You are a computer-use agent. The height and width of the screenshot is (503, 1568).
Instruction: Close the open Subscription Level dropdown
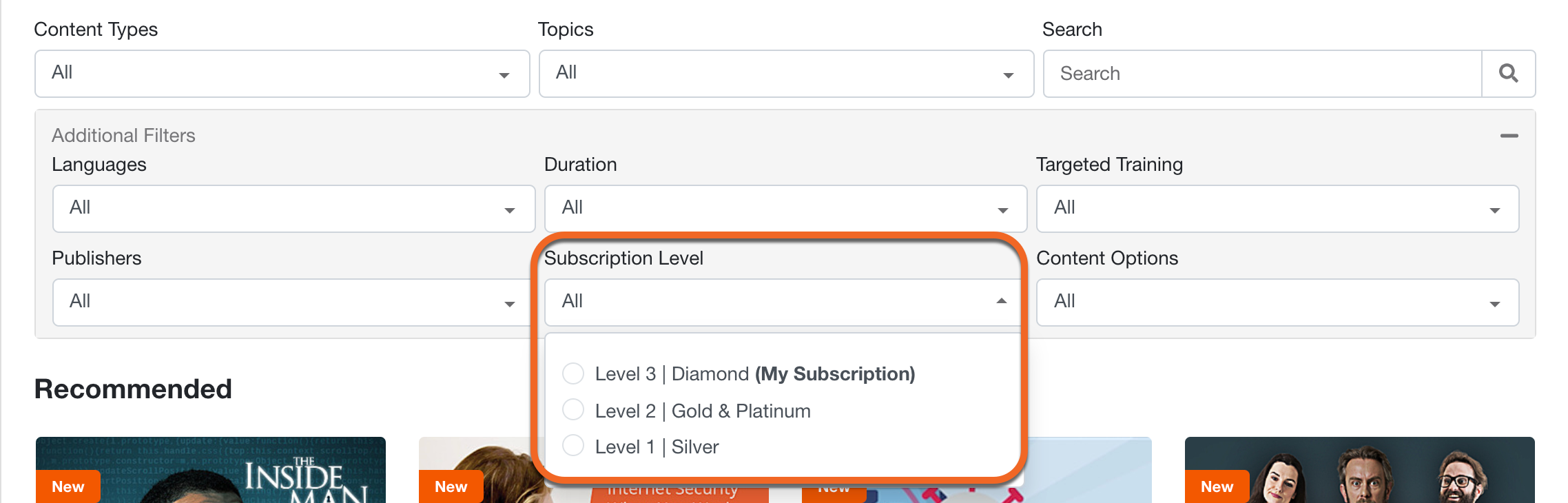[783, 302]
